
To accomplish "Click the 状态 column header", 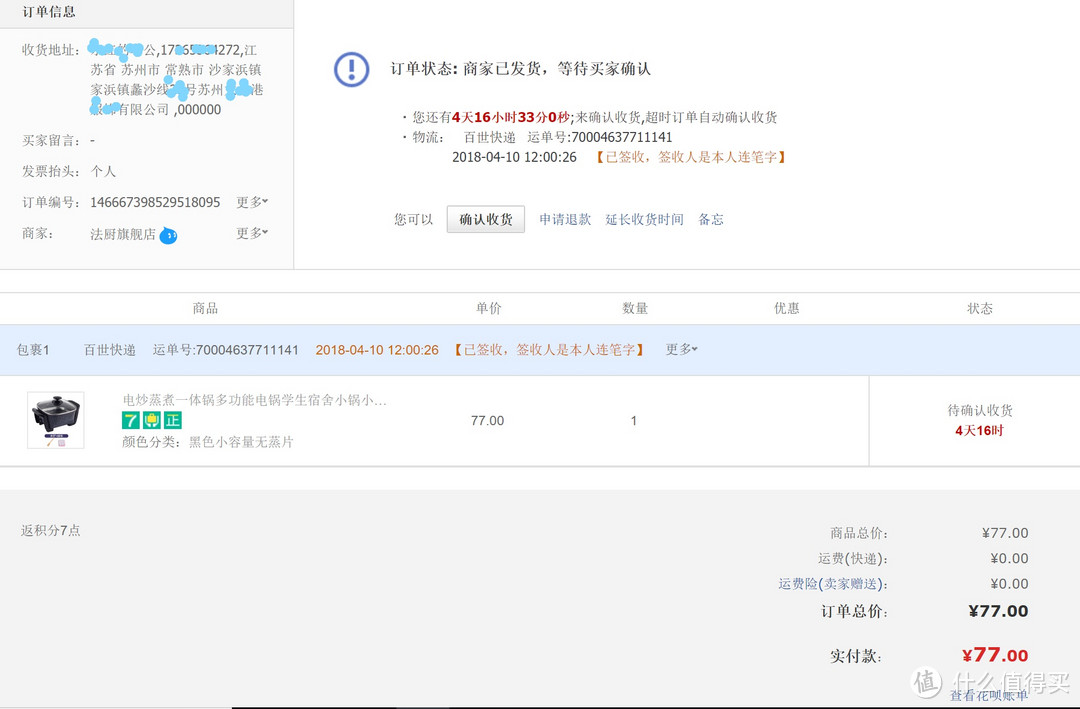I will point(979,308).
